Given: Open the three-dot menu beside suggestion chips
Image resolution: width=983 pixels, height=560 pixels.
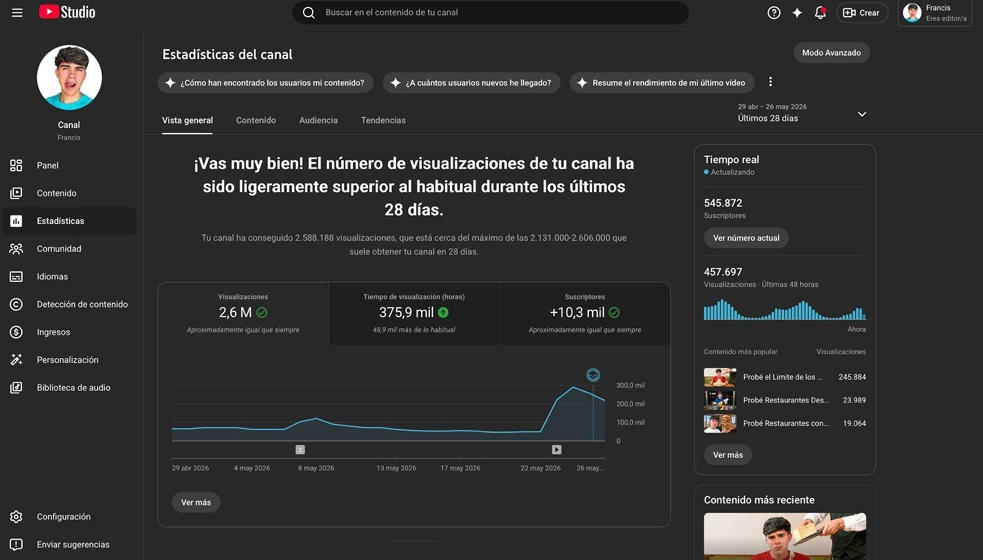Looking at the screenshot, I should [770, 82].
